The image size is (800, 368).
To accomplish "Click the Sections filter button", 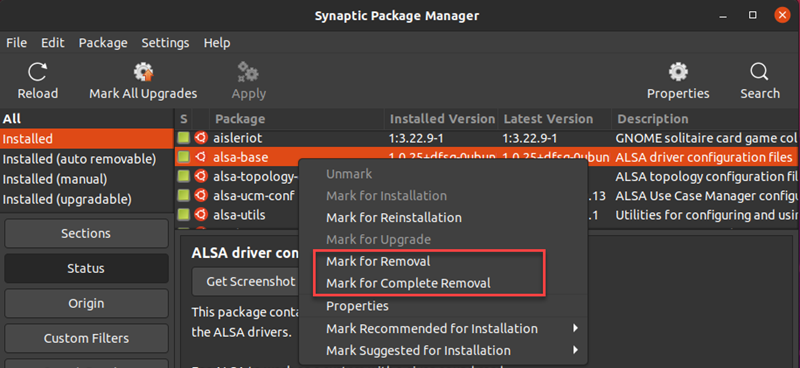I will pyautogui.click(x=86, y=233).
